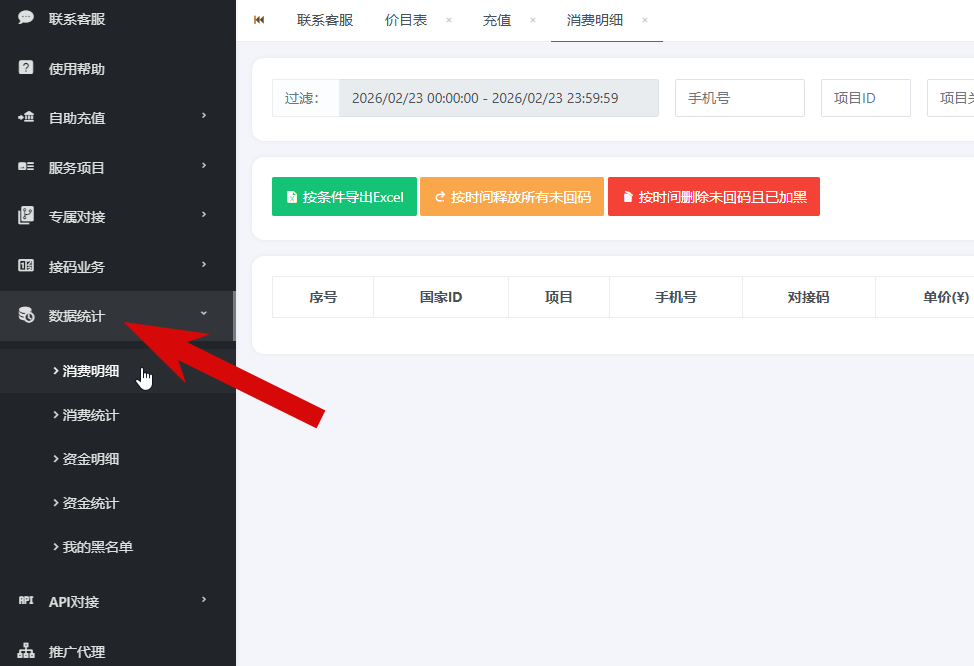Focus the 项目ID input field
The height and width of the screenshot is (666, 974).
pyautogui.click(x=866, y=98)
